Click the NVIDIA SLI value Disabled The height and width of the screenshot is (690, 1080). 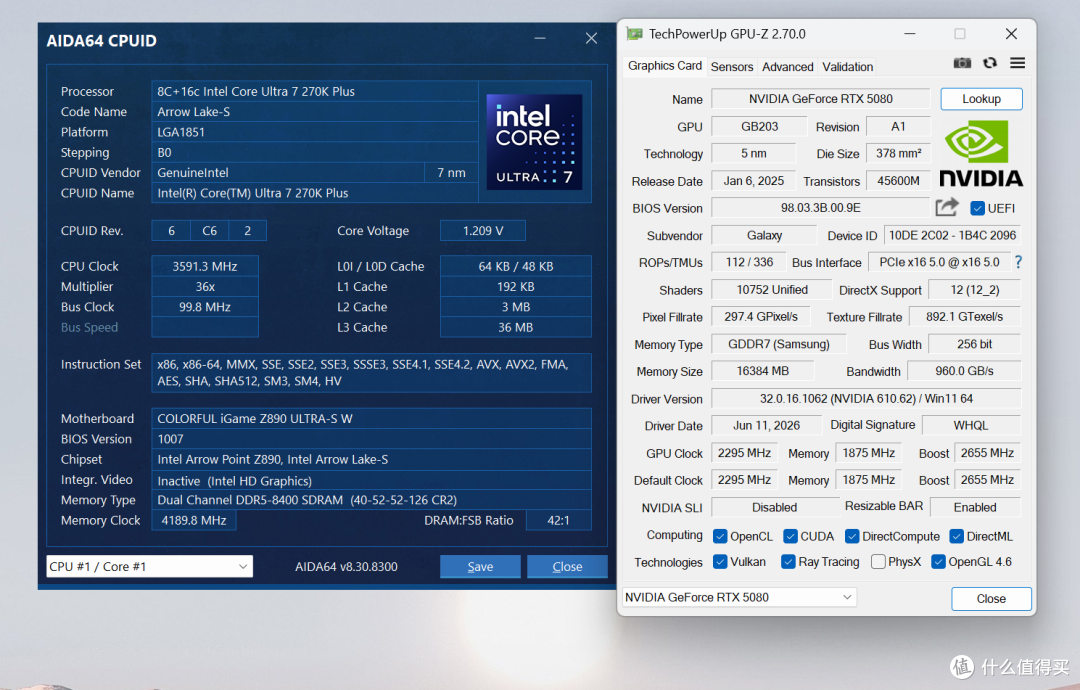pyautogui.click(x=774, y=507)
